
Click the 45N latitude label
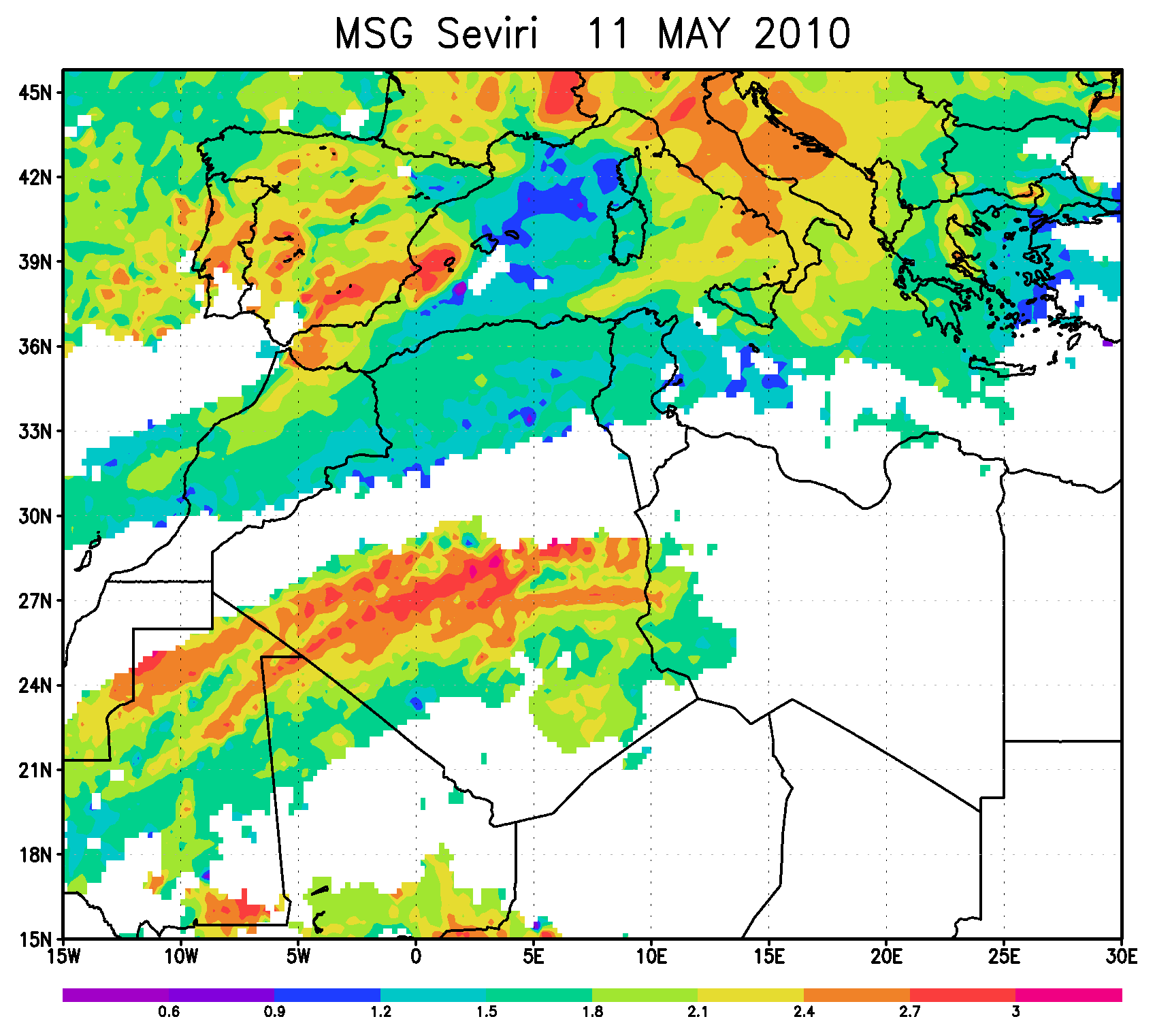pos(35,93)
